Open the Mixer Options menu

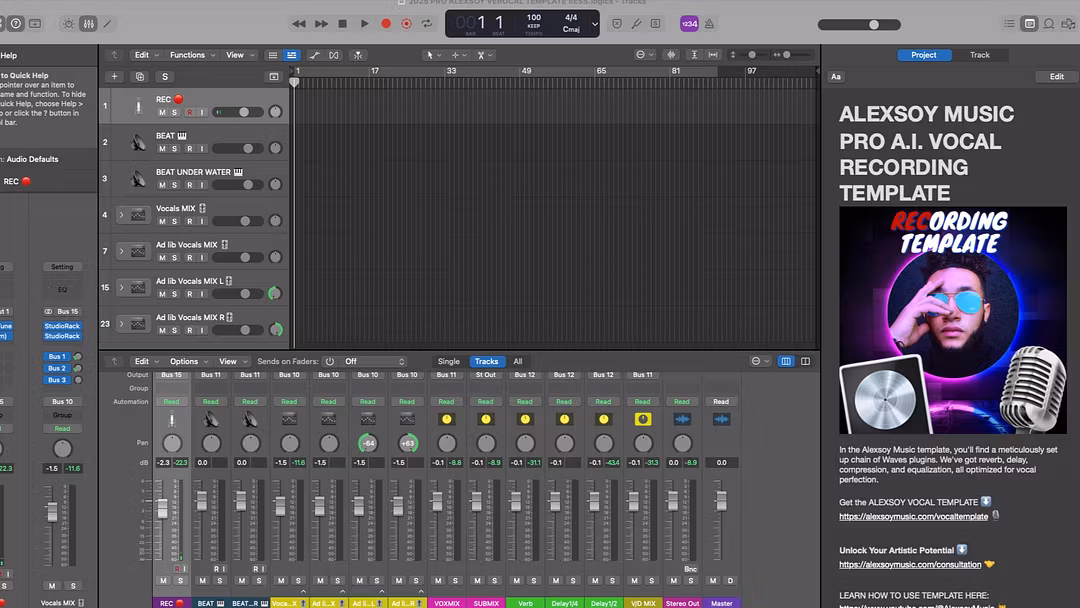tap(189, 361)
